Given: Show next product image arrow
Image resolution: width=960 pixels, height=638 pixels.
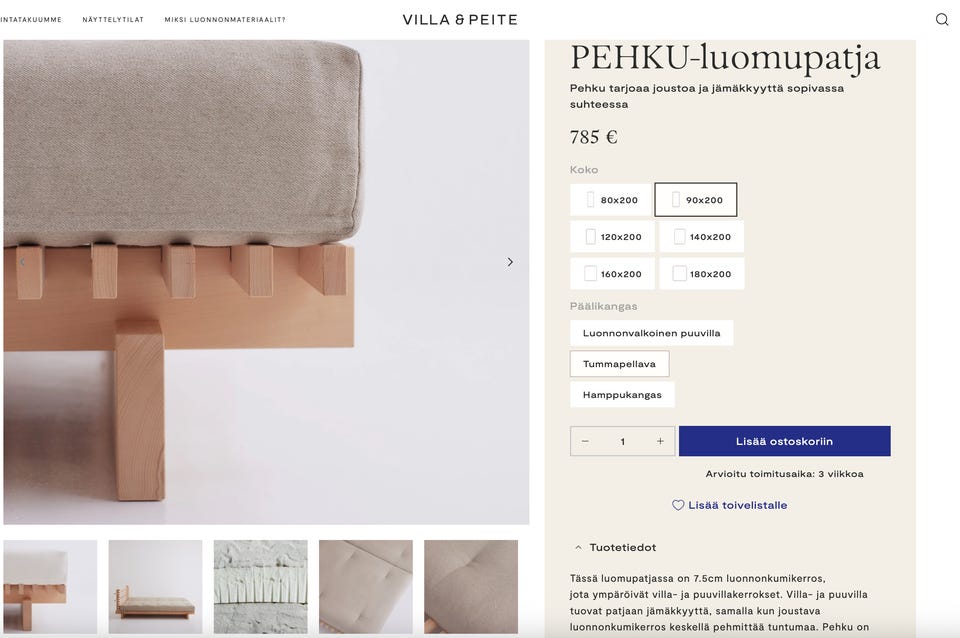Looking at the screenshot, I should point(510,262).
